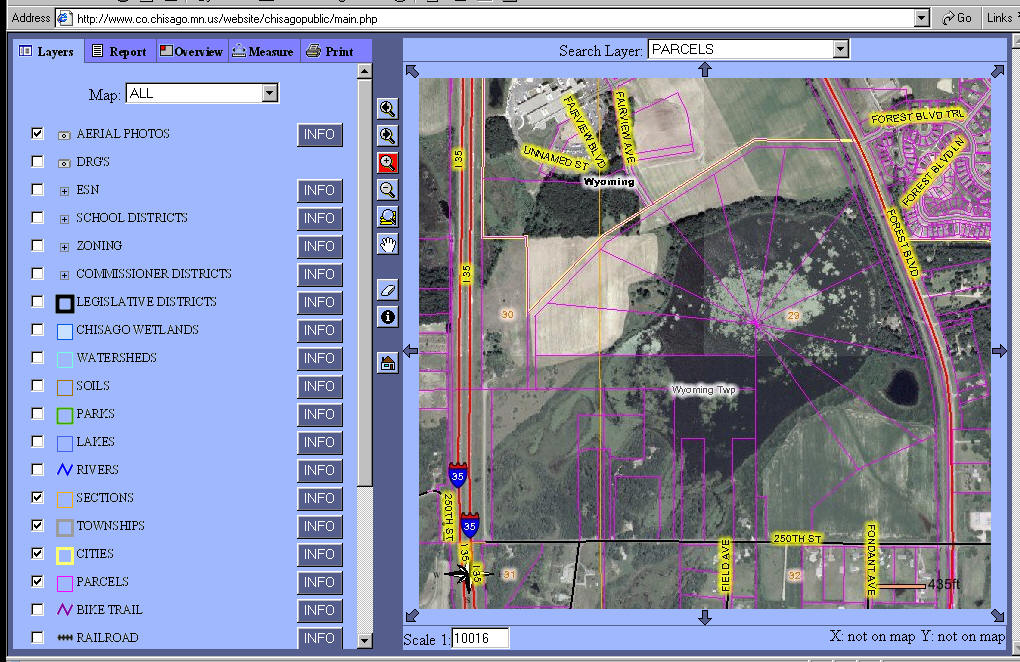Expand the COMMISSIONER DISTRICTS layer group
The width and height of the screenshot is (1020, 662).
click(64, 273)
